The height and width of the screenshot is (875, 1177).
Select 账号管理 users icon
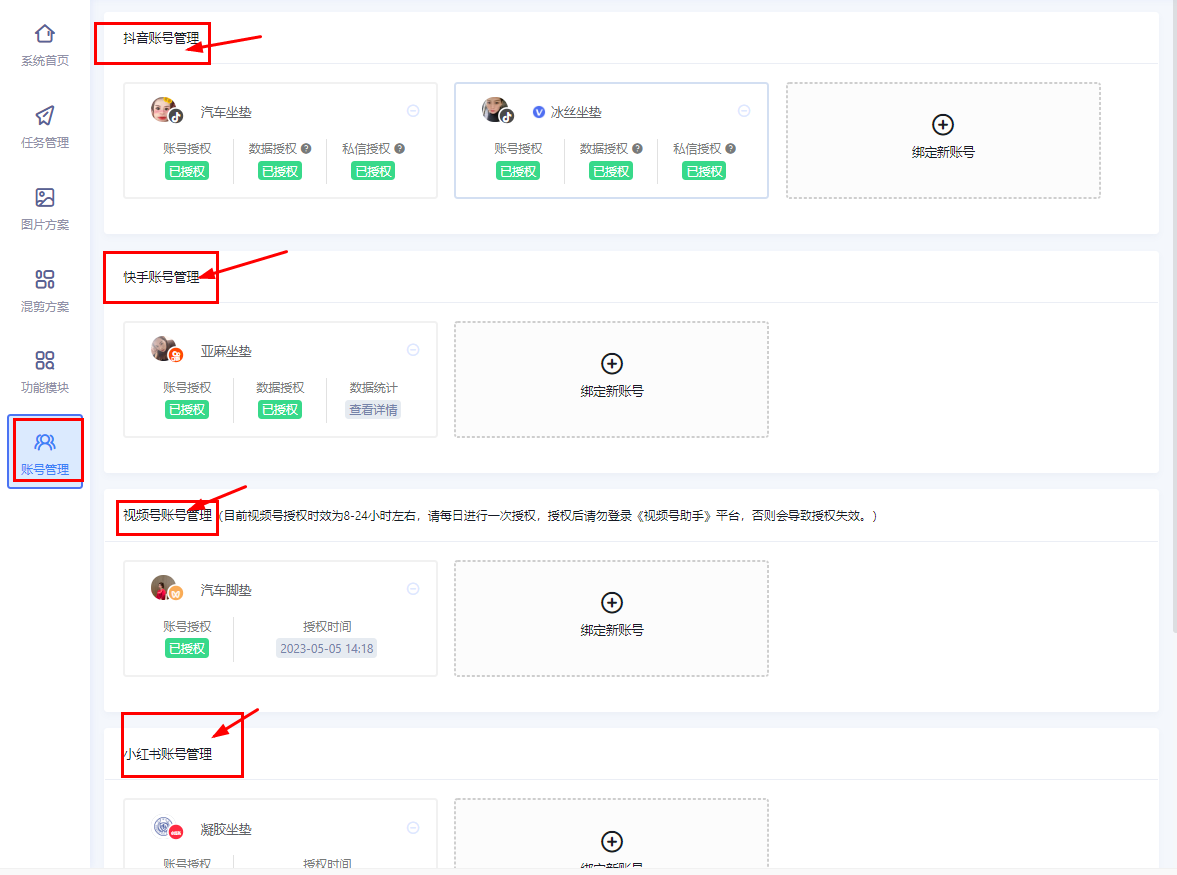(x=45, y=442)
